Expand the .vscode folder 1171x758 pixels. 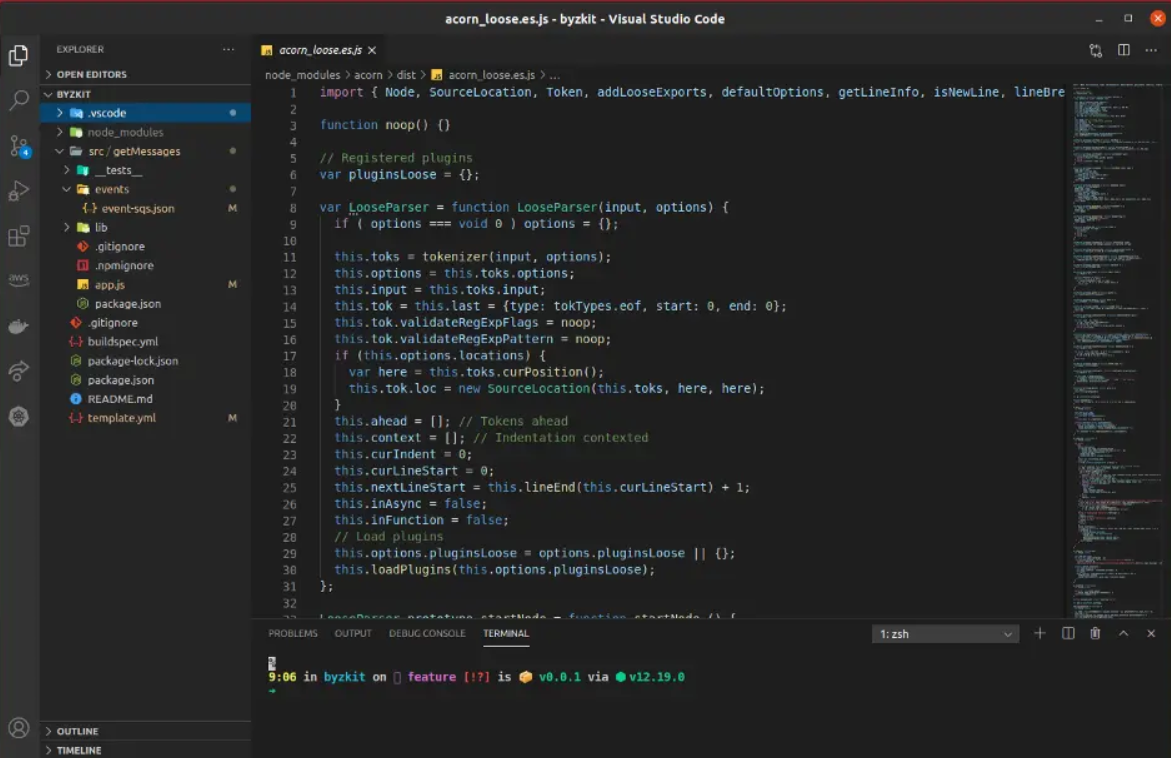click(x=146, y=113)
